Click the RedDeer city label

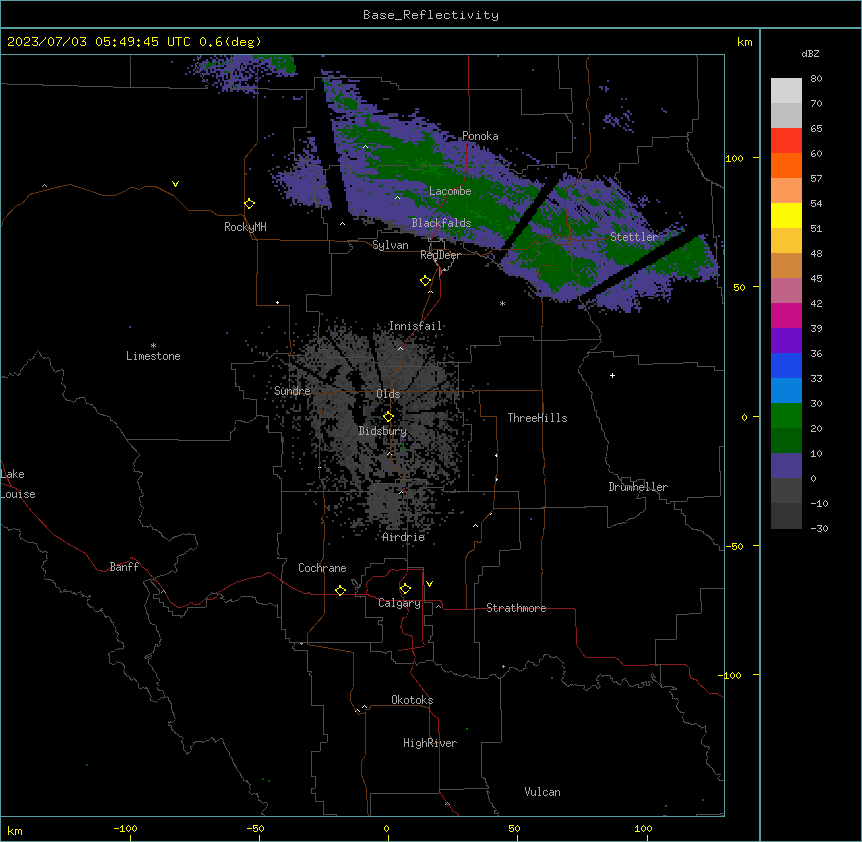(x=440, y=255)
